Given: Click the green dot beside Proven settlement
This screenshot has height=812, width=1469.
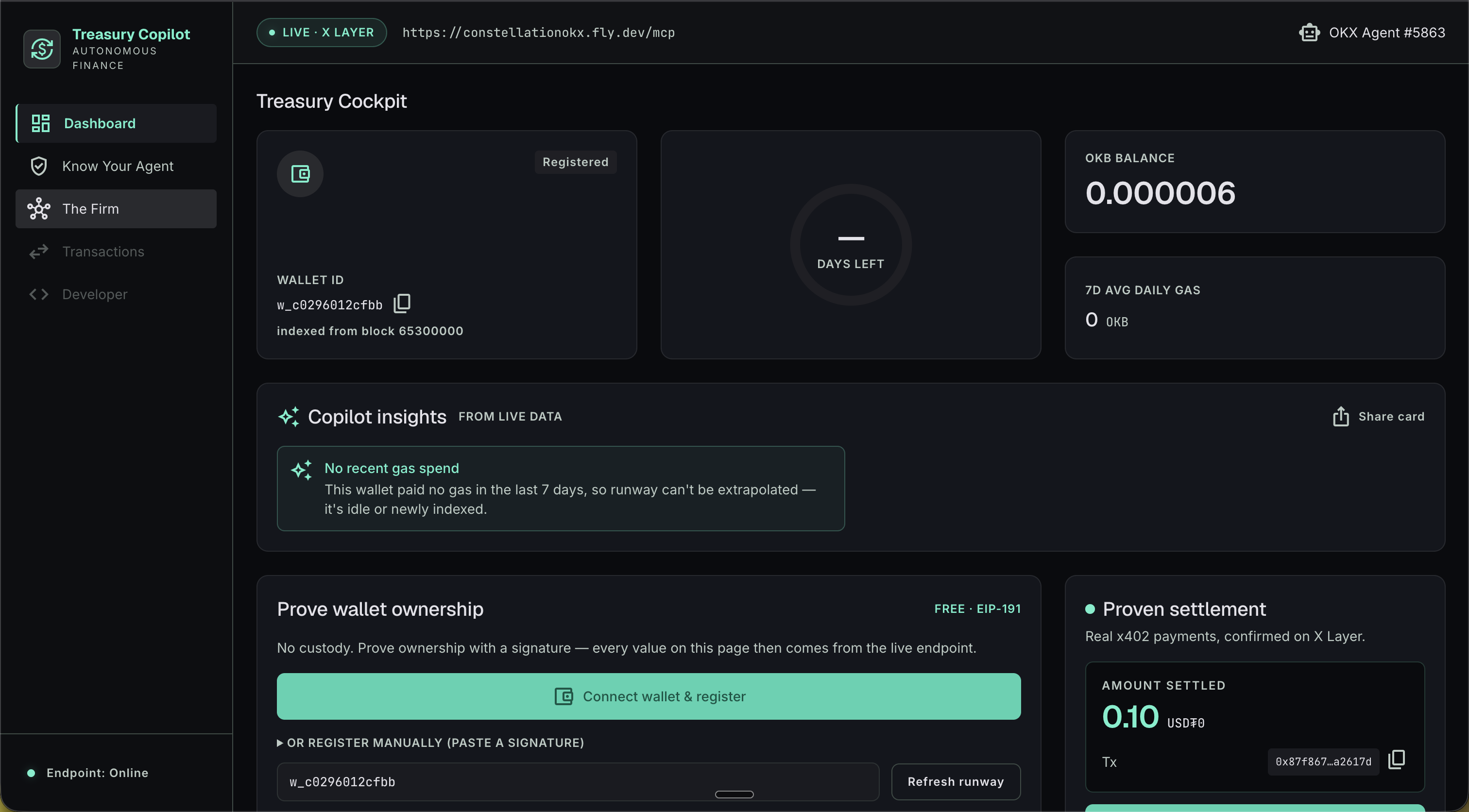Looking at the screenshot, I should 1090,609.
